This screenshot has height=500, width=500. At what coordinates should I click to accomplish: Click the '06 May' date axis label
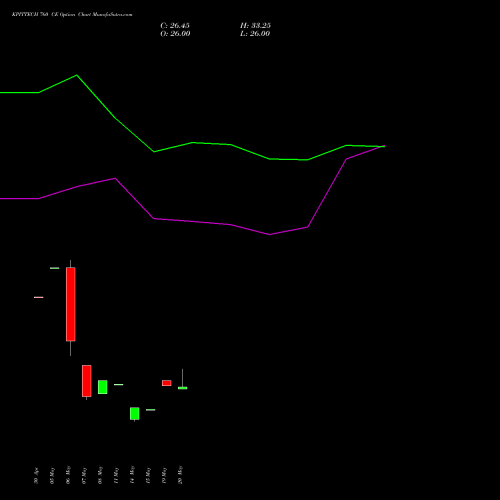68,475
